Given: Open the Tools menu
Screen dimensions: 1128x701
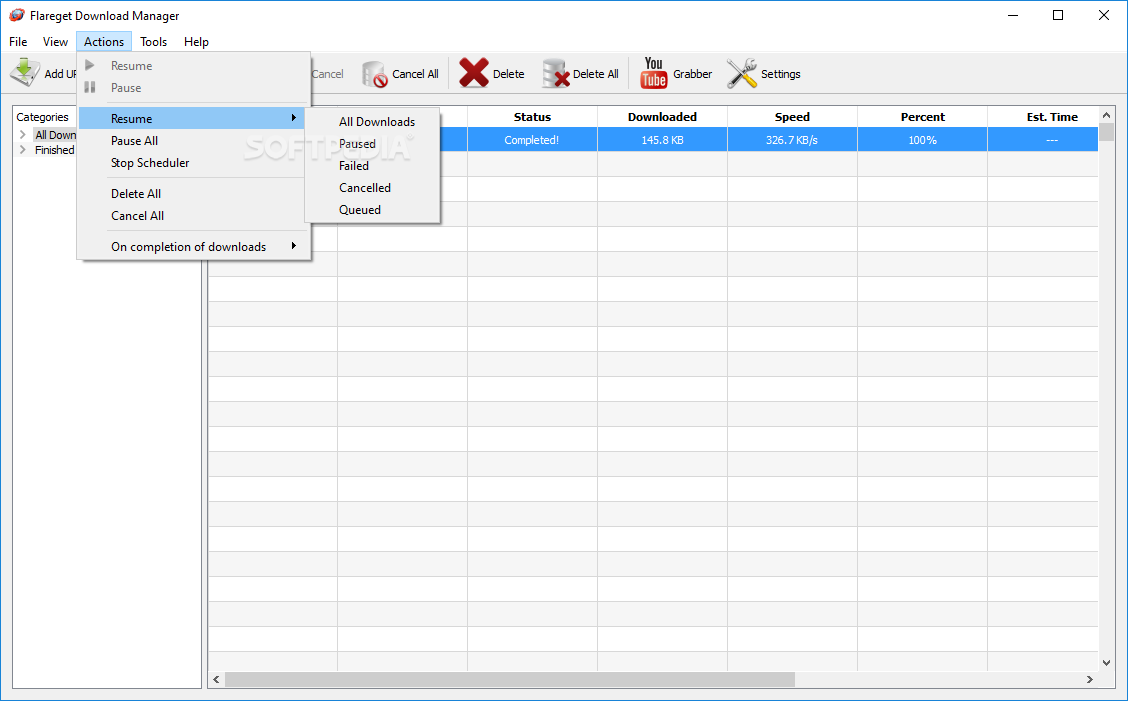Looking at the screenshot, I should (x=153, y=42).
